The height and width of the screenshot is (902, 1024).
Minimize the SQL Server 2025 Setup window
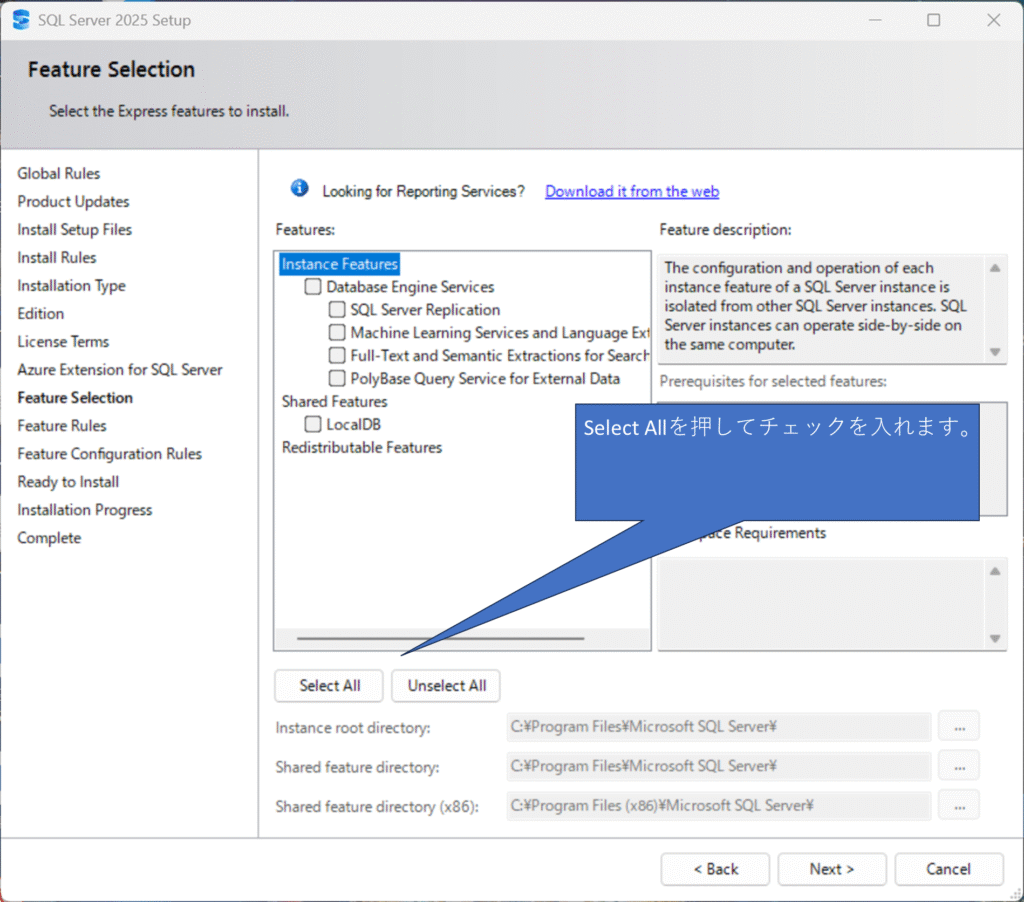tap(875, 20)
